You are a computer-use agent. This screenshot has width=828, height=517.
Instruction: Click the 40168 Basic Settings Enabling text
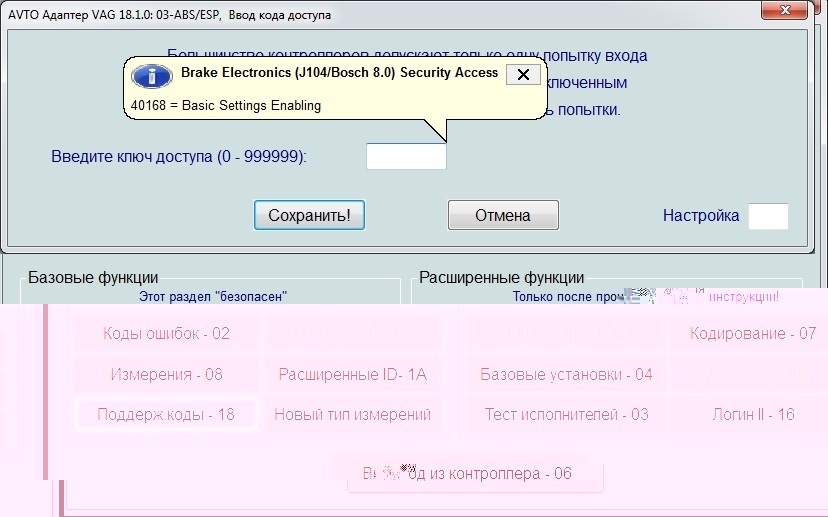pyautogui.click(x=226, y=105)
